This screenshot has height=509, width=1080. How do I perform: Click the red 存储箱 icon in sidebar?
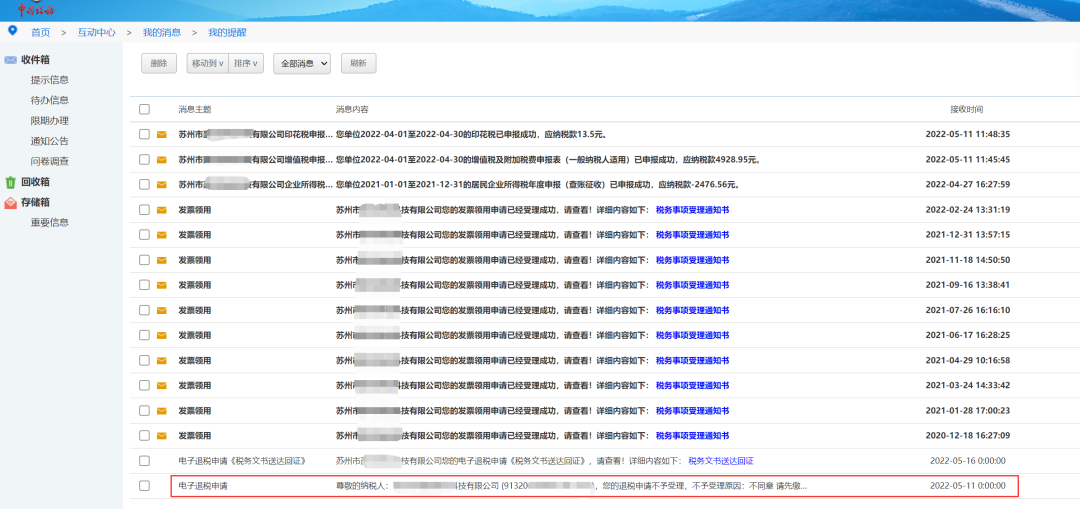11,202
